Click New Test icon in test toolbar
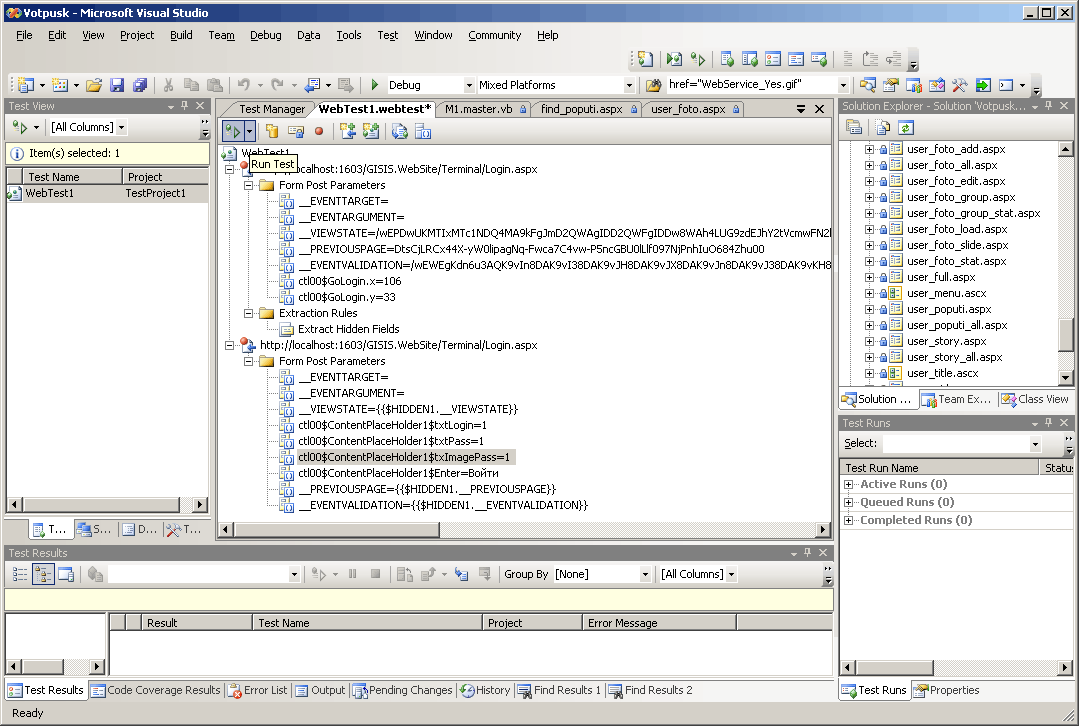The height and width of the screenshot is (726, 1079). click(645, 59)
